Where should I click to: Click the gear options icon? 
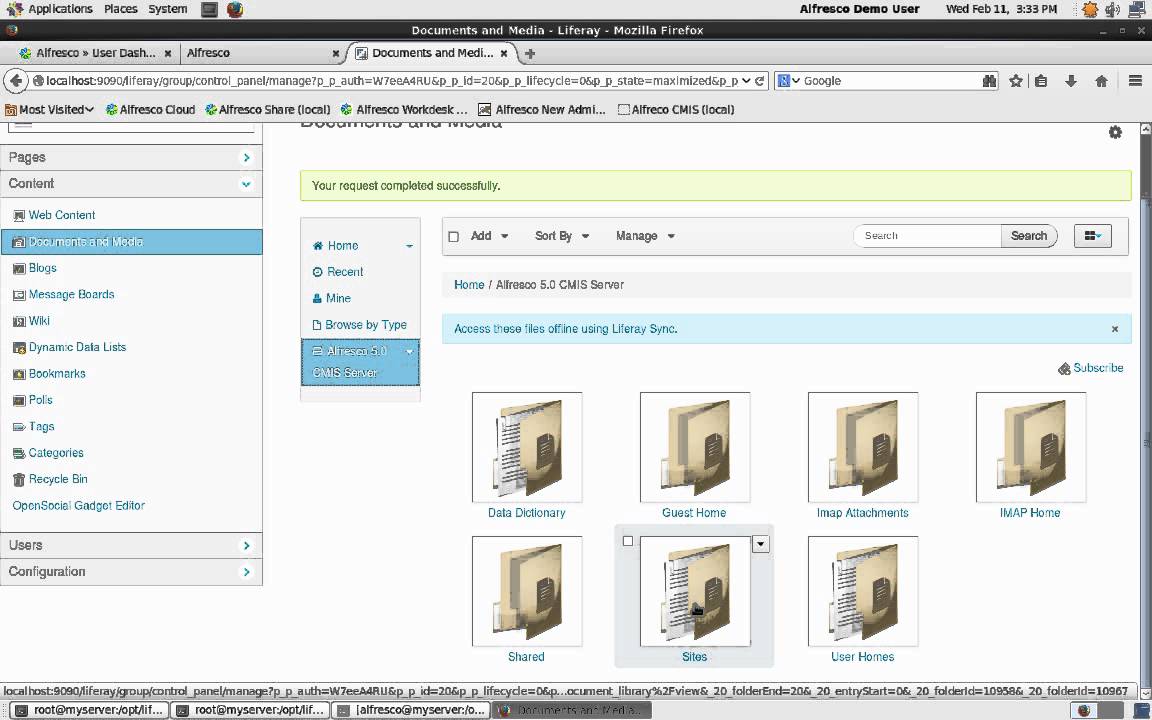[1115, 132]
